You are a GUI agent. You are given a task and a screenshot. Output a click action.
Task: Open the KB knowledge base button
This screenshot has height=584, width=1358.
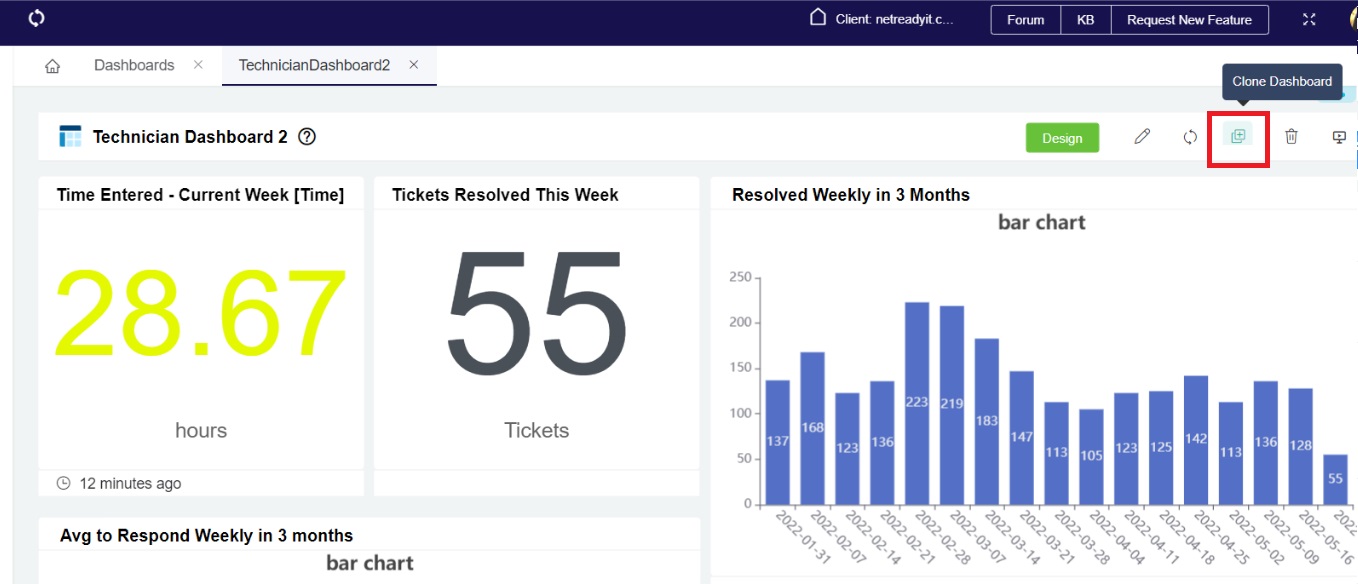(1085, 20)
